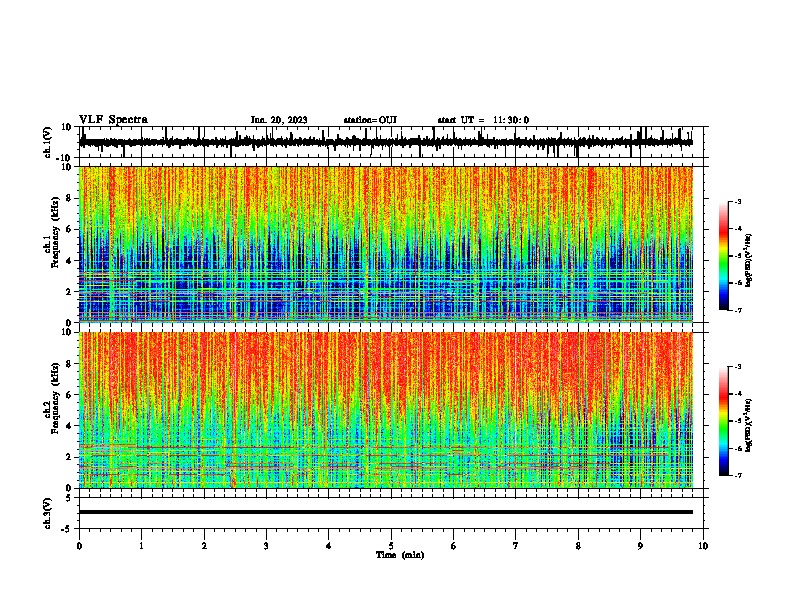Click inside the ch.2 spectrogram panel
Screen dimensions: 792x612
click(386, 410)
